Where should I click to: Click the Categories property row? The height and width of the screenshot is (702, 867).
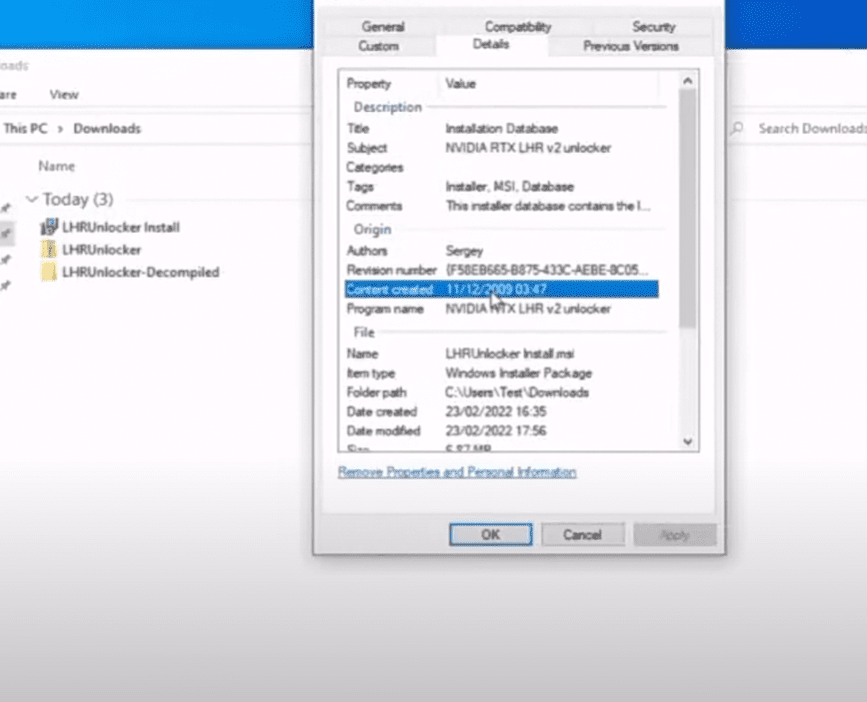click(x=502, y=167)
